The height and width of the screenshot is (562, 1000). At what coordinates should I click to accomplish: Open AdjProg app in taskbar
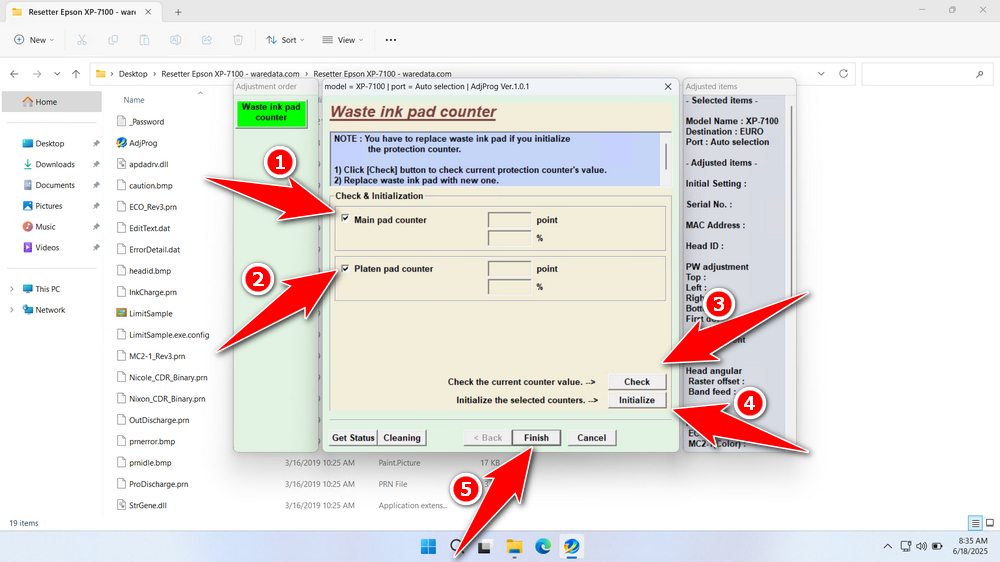[x=571, y=547]
